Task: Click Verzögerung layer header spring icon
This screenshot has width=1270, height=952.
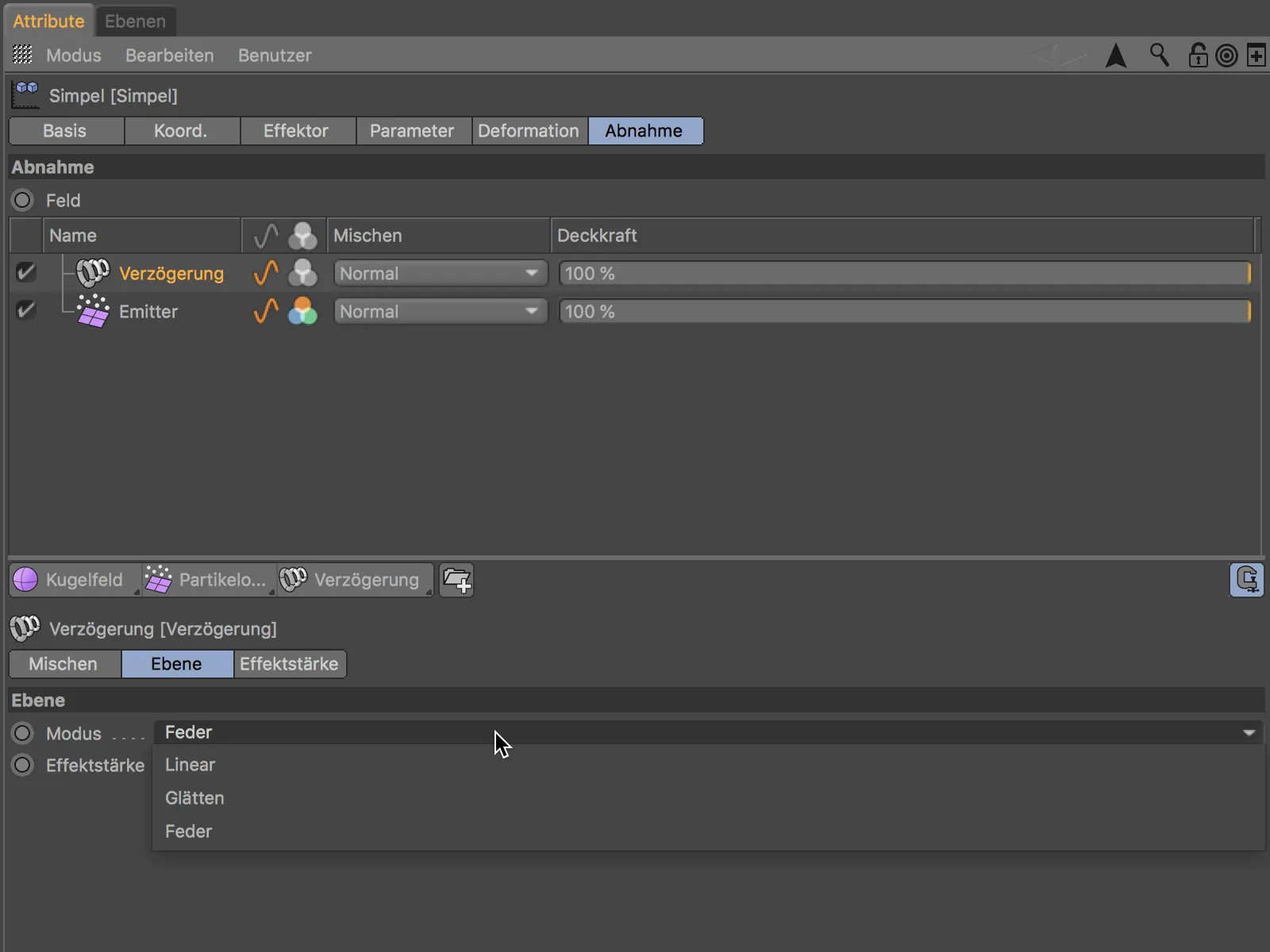Action: click(25, 628)
